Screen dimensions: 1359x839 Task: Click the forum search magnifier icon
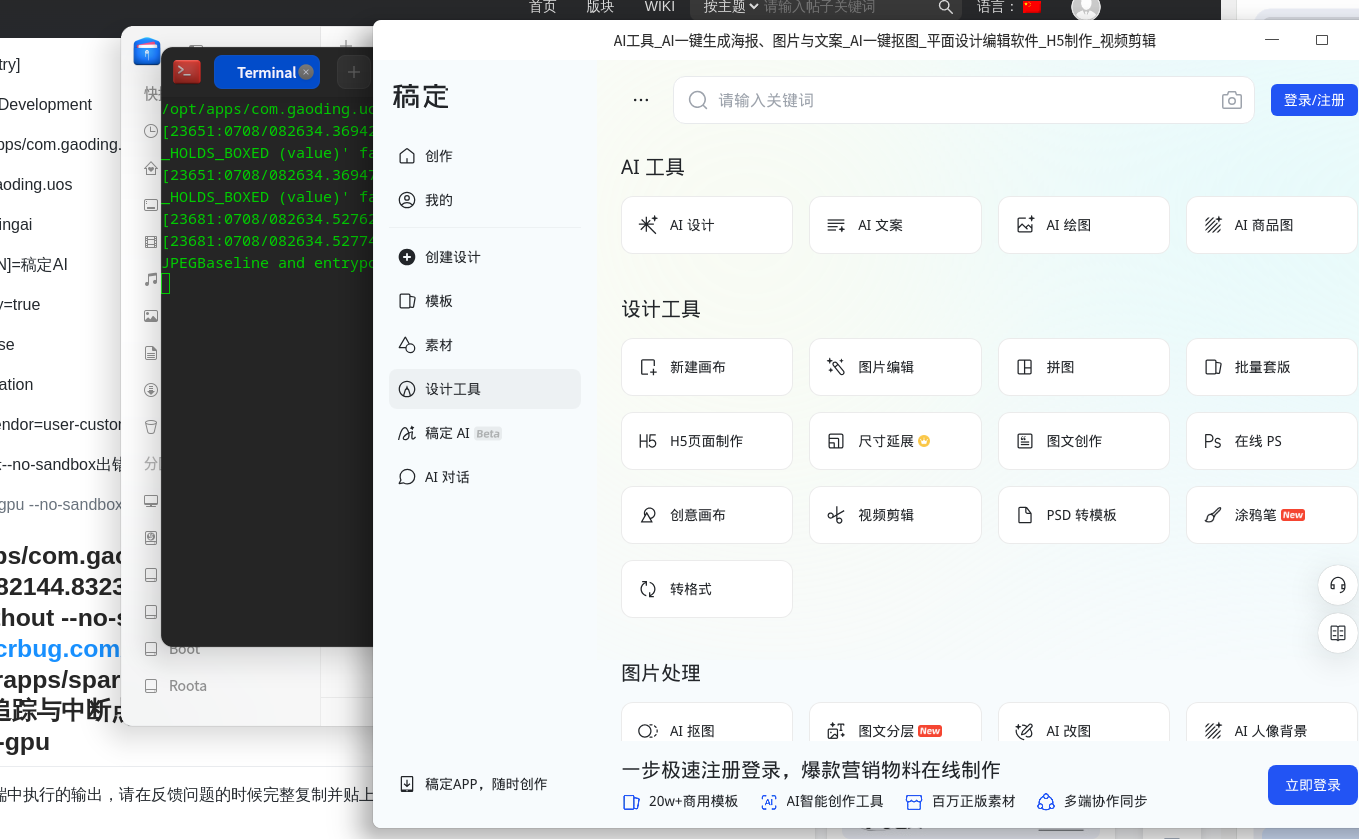945,7
